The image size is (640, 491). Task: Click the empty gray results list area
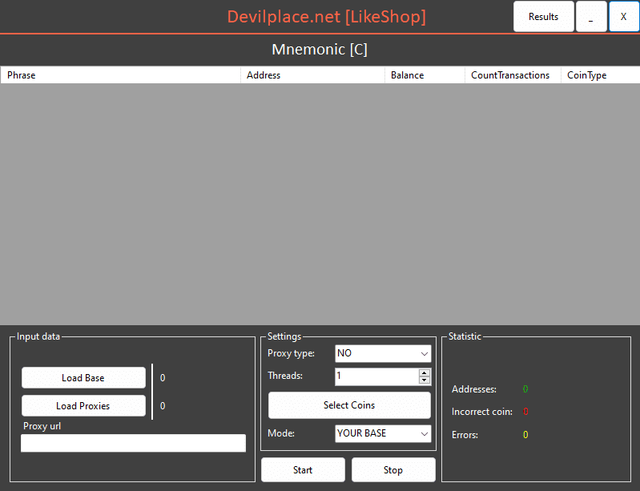[x=320, y=200]
